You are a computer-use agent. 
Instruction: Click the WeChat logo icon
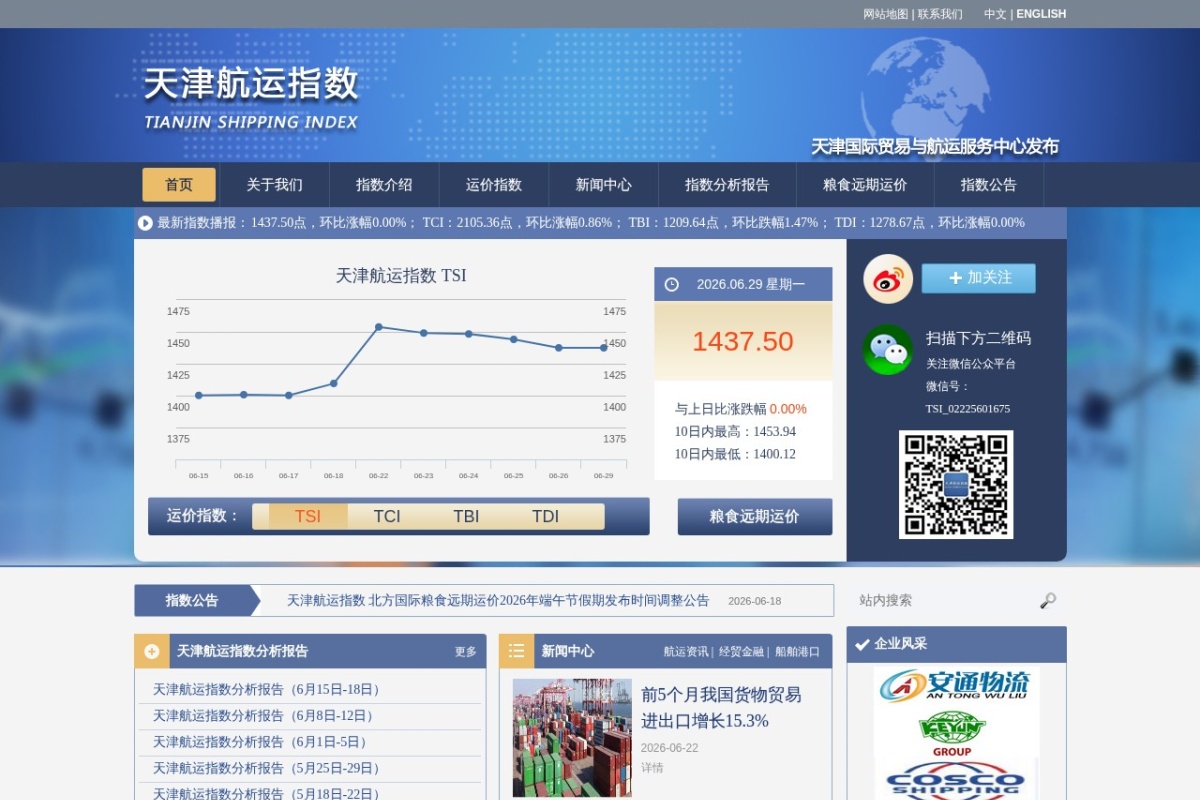tap(888, 350)
